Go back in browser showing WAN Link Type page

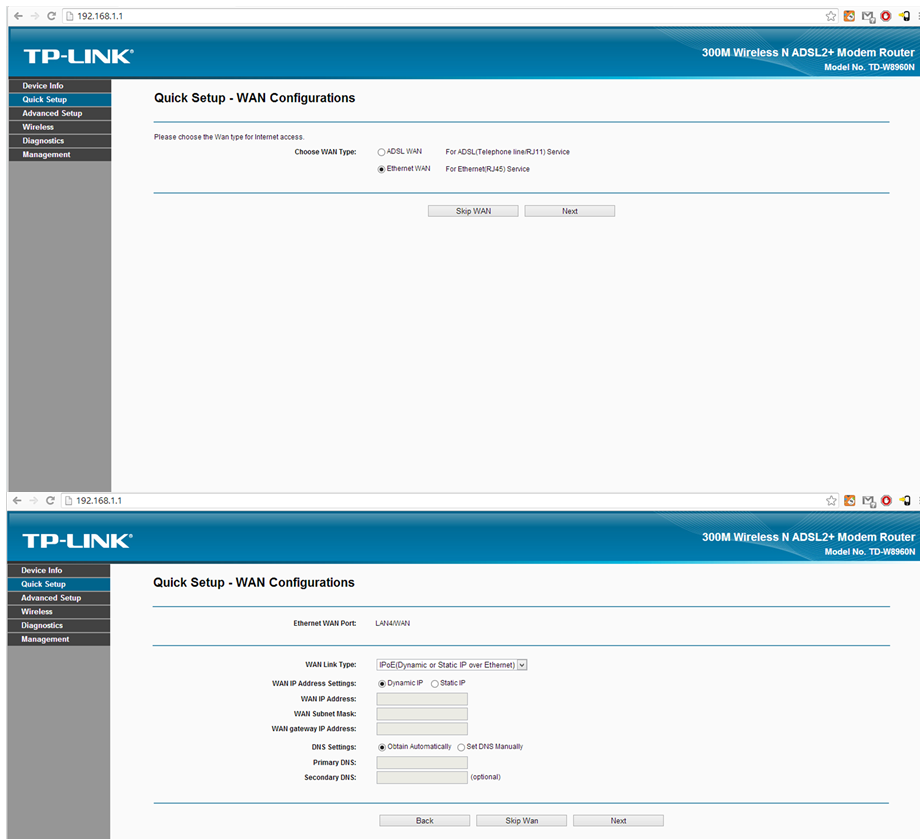[17, 500]
